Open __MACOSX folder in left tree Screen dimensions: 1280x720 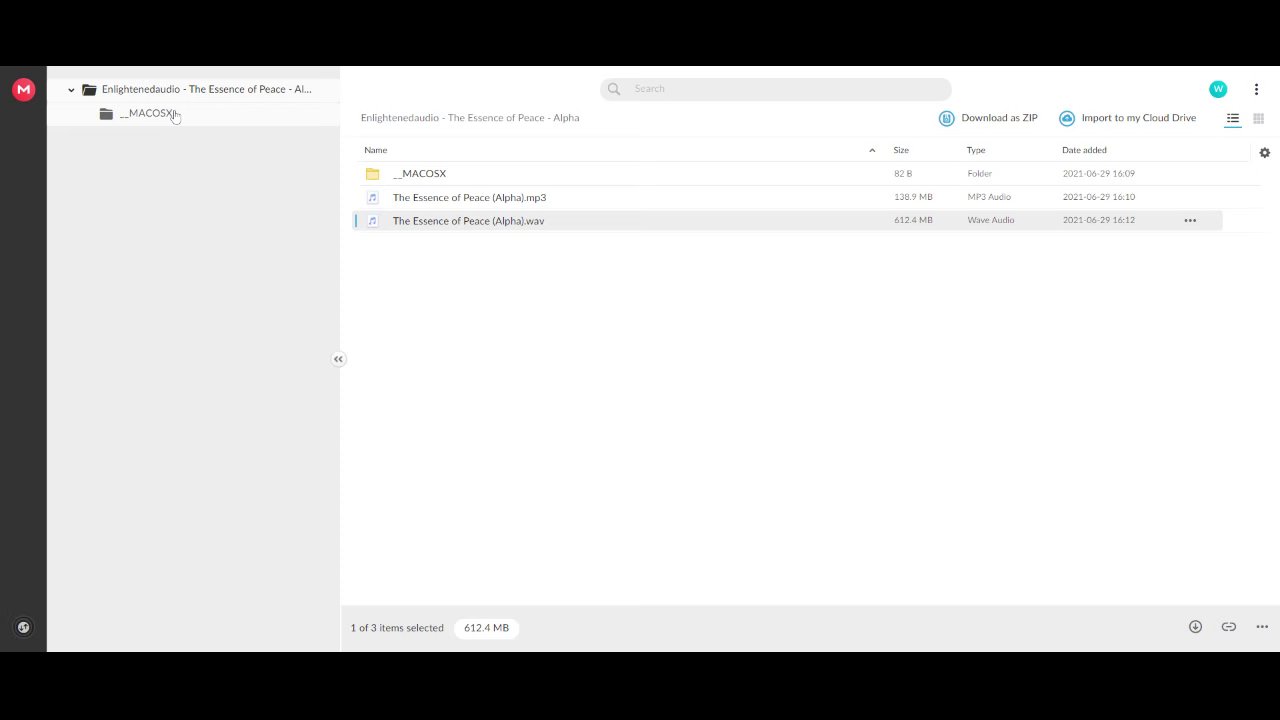(148, 113)
